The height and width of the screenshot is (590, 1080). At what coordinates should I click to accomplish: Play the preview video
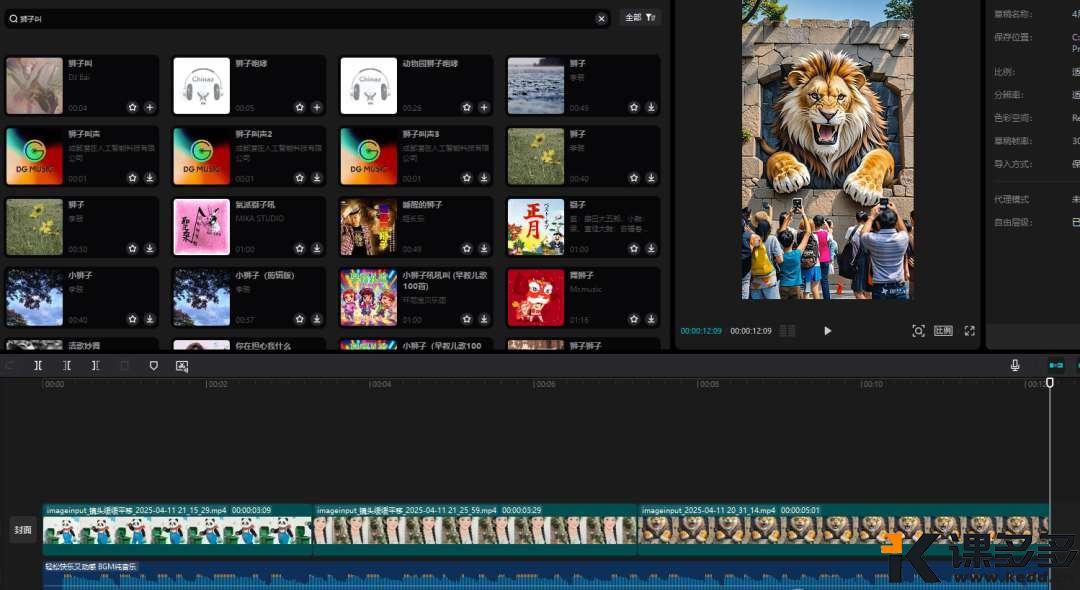pos(827,331)
